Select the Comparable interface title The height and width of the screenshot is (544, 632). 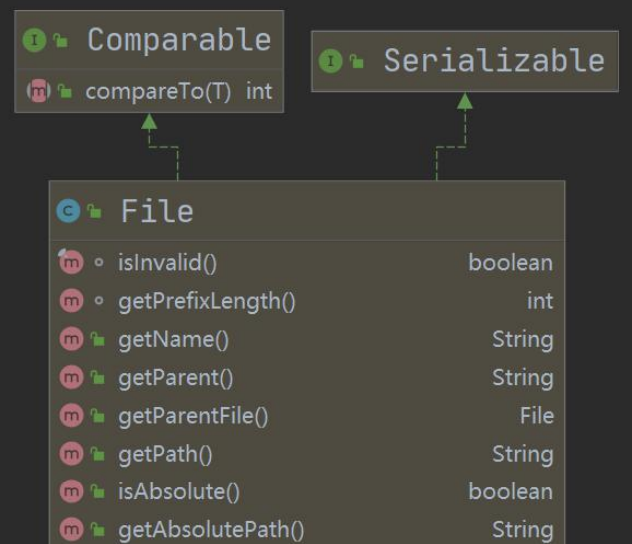coord(178,40)
